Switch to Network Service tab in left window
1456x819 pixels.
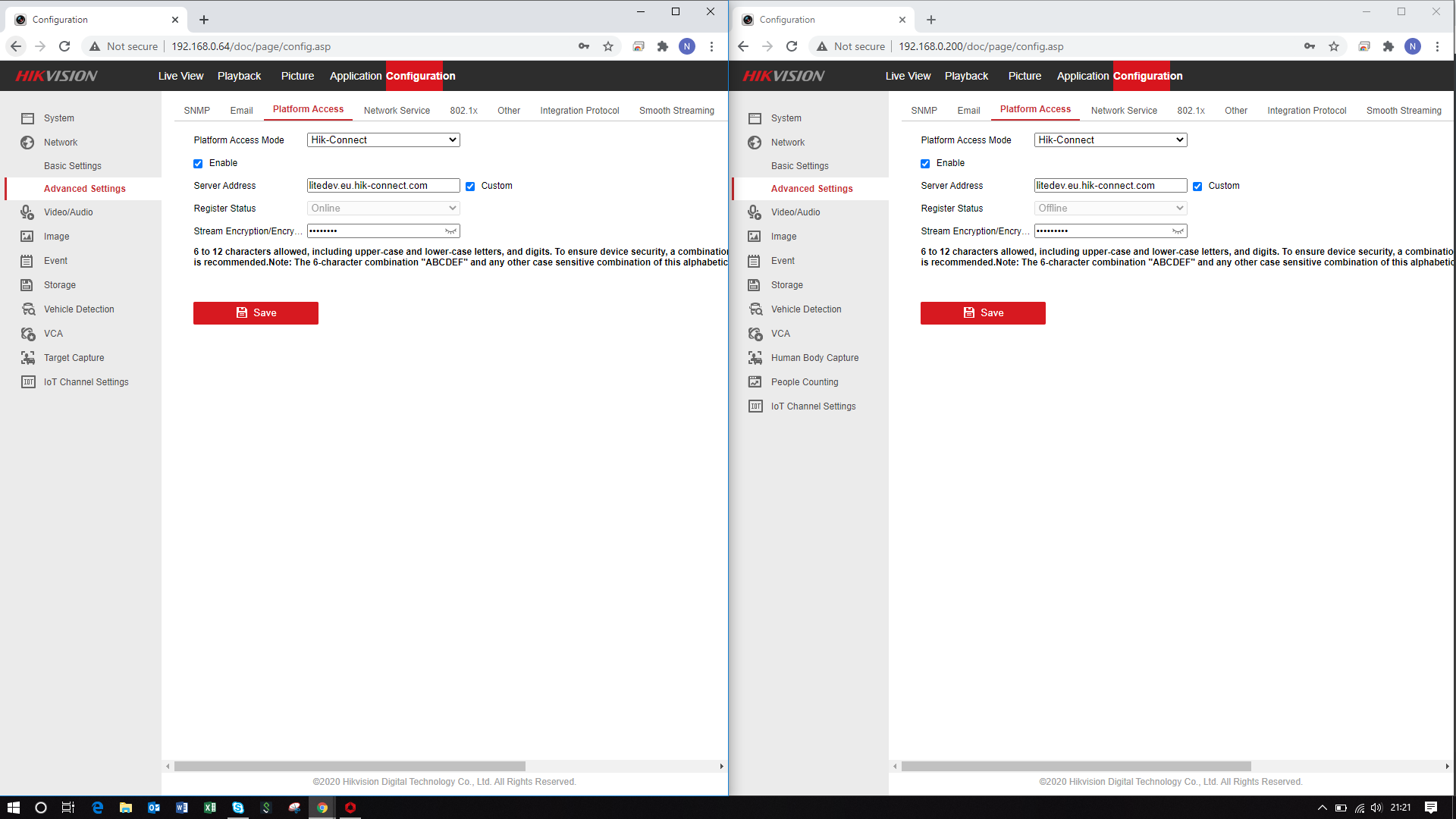[397, 111]
